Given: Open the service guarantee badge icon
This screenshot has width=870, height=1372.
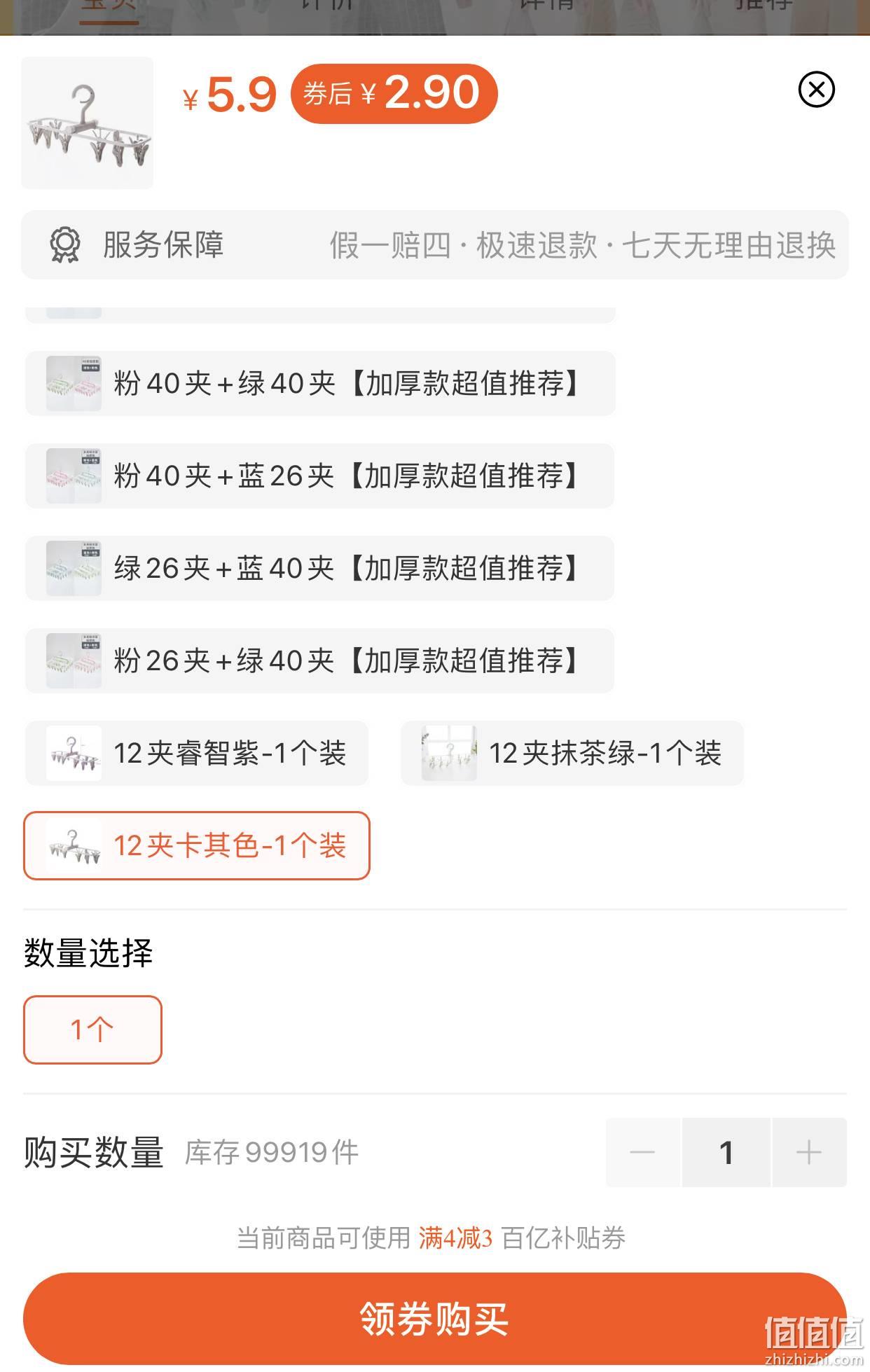Looking at the screenshot, I should [x=65, y=245].
